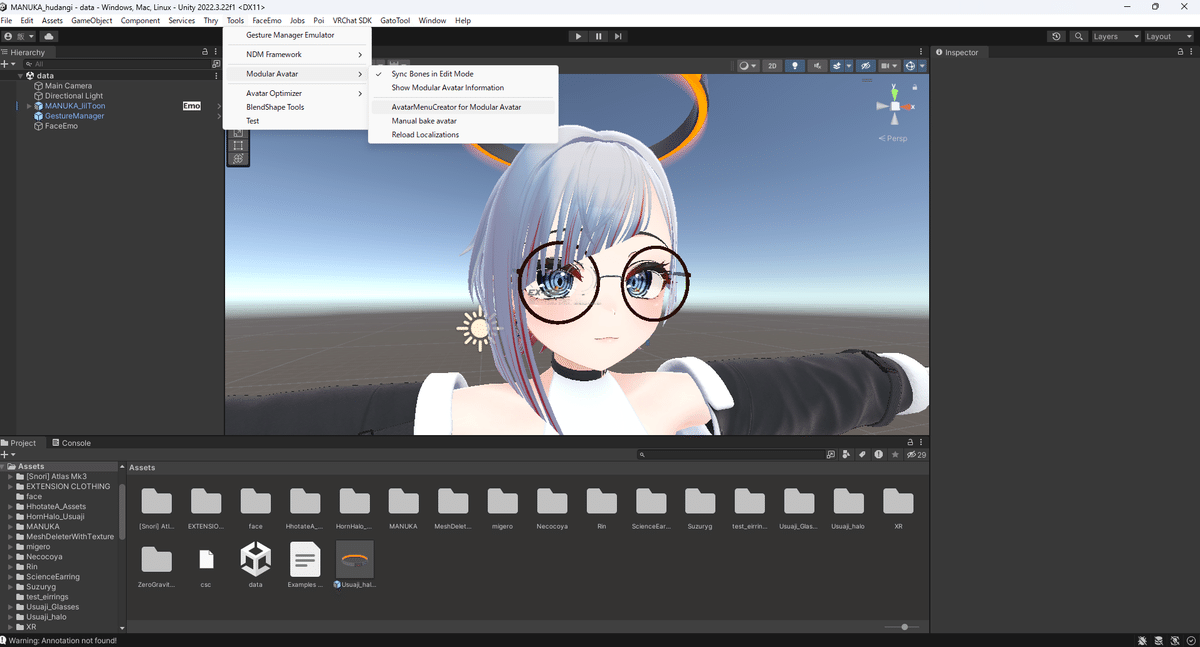
Task: Select FaceEmo object in Hierarchy
Action: click(x=61, y=126)
